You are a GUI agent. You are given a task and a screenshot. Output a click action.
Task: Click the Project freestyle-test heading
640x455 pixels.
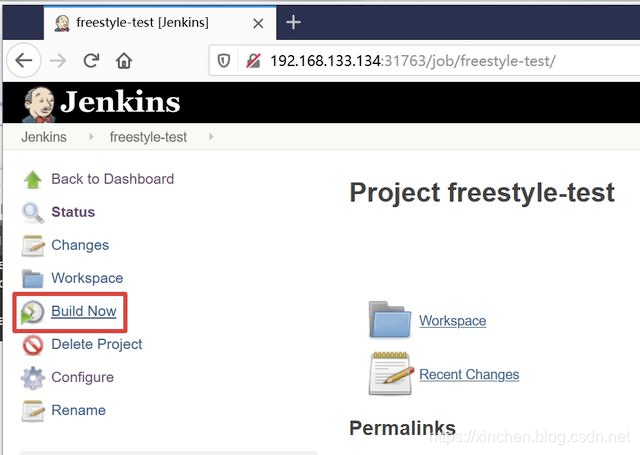(x=482, y=193)
